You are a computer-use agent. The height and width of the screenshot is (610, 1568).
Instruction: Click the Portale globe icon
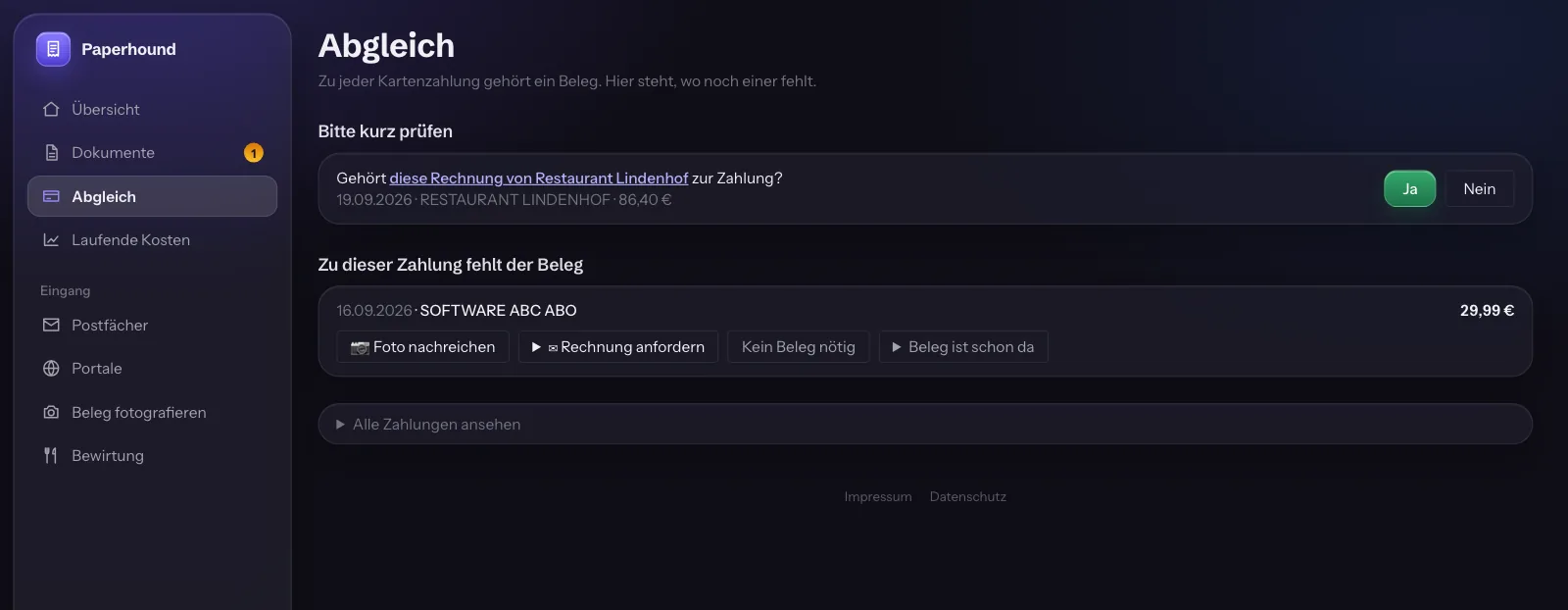pos(51,368)
